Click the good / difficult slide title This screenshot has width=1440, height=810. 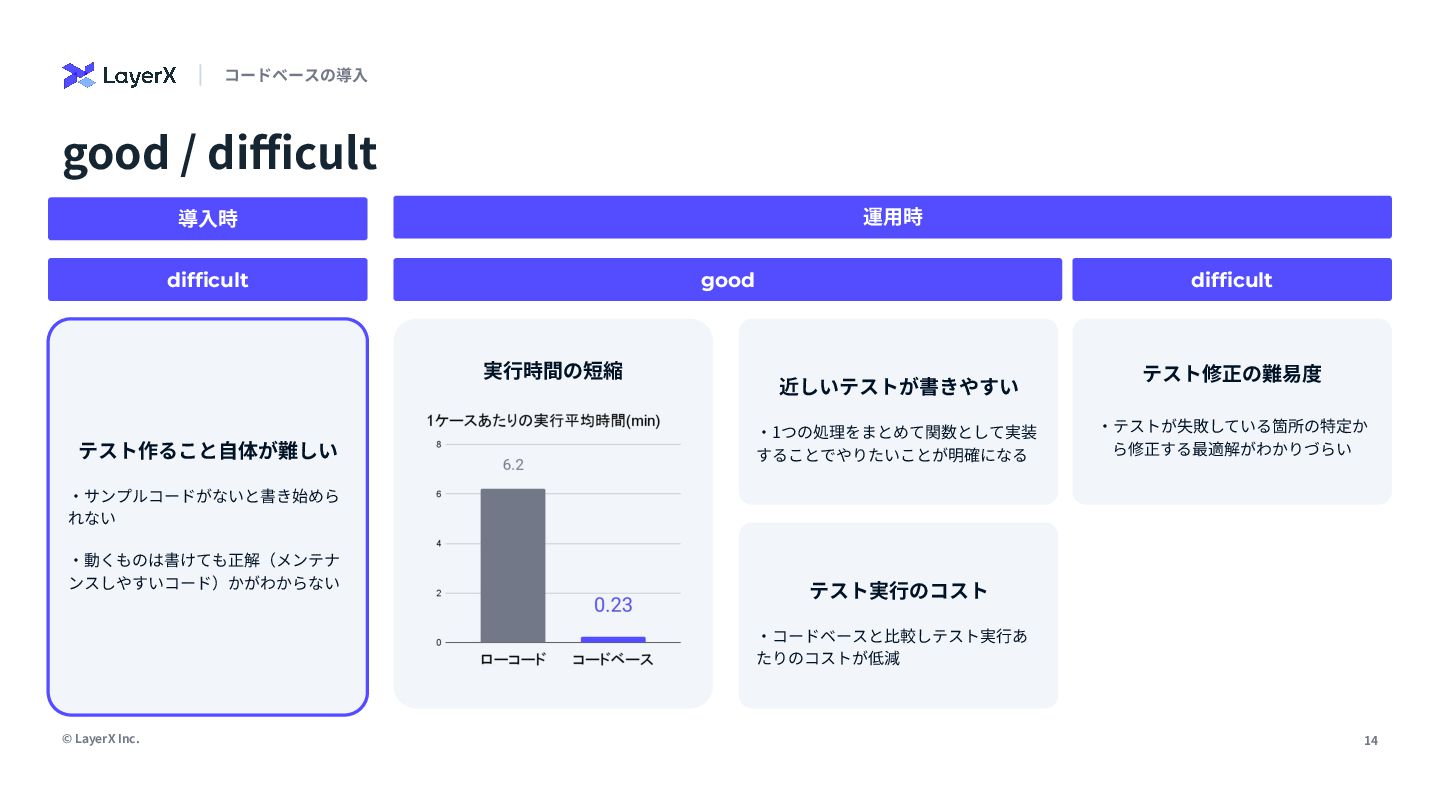(220, 153)
